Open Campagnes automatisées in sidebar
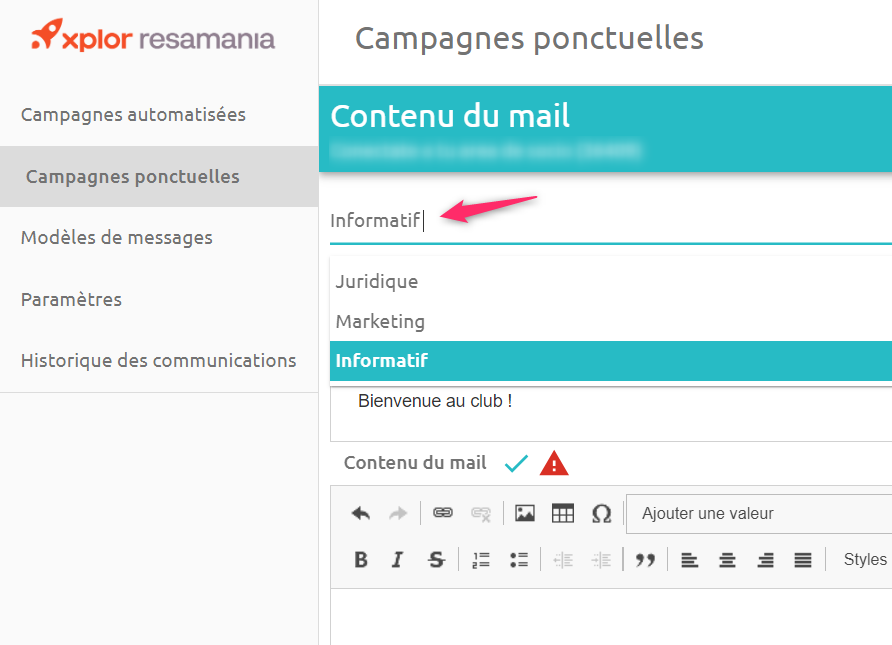Viewport: 892px width, 645px height. (133, 115)
